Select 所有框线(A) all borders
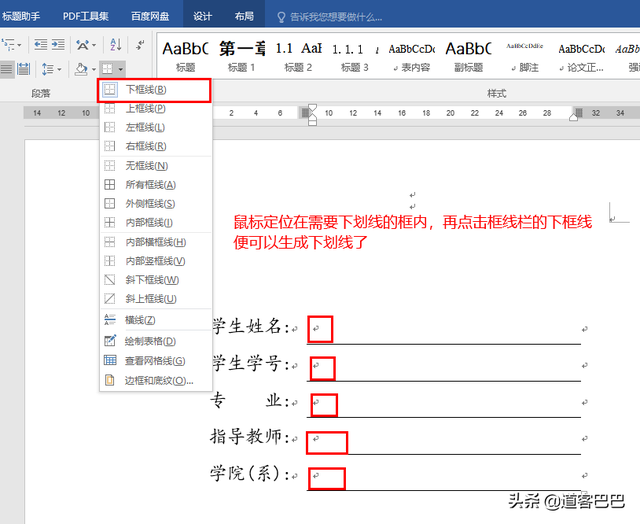This screenshot has width=640, height=524. [155, 185]
